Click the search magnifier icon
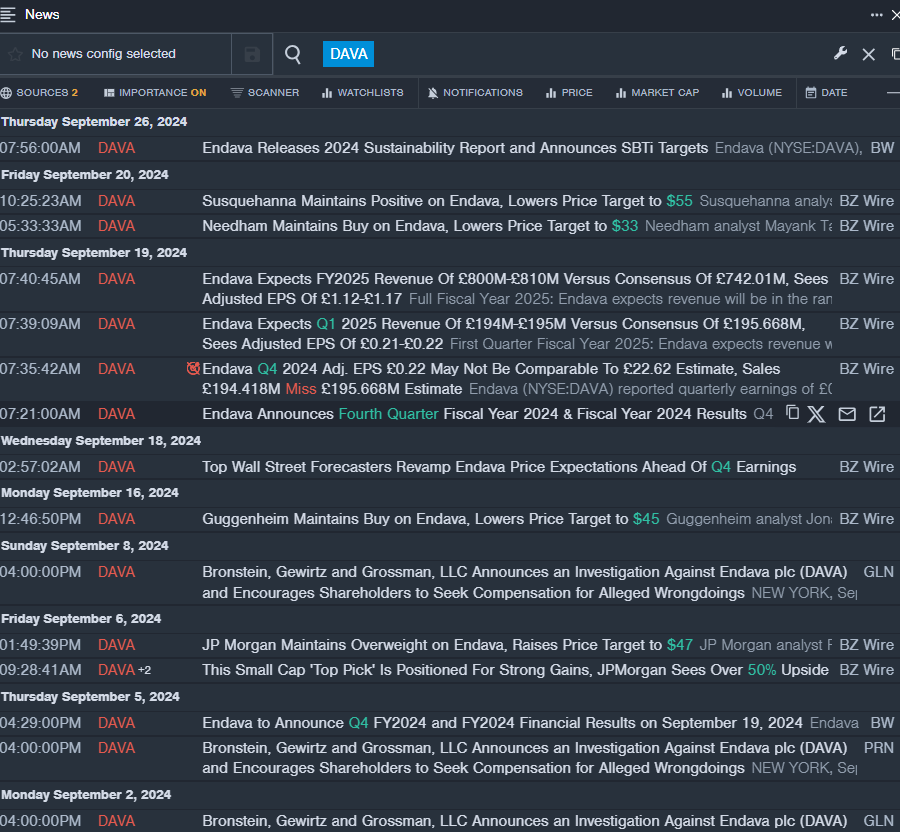The image size is (900, 832). tap(293, 54)
